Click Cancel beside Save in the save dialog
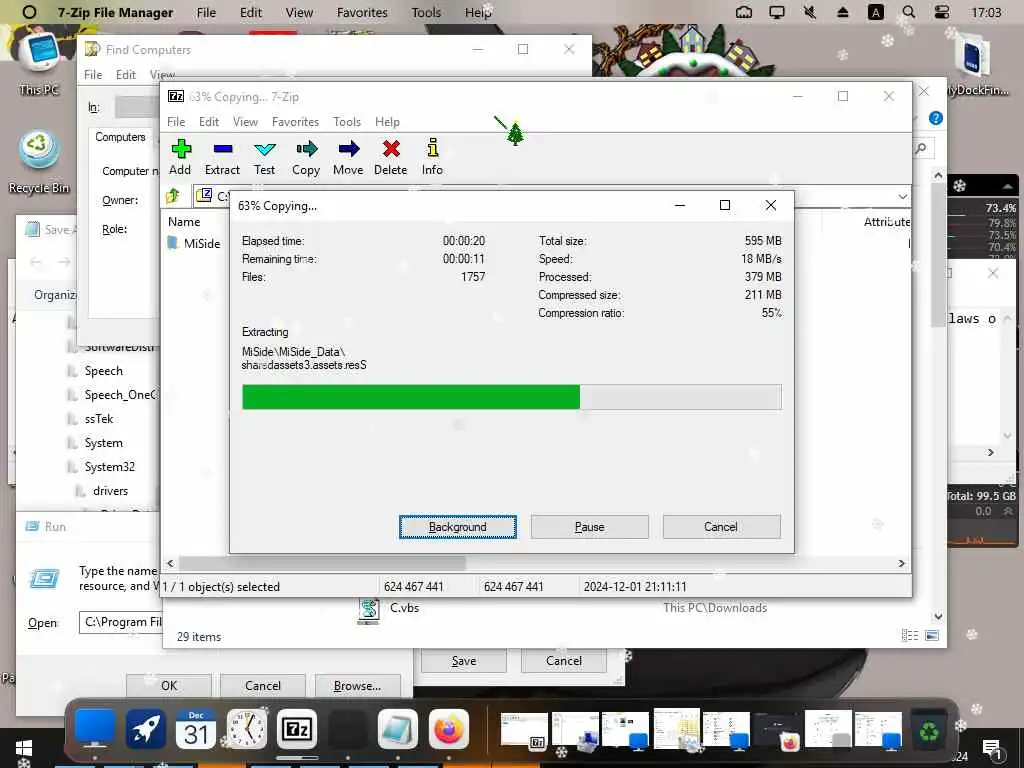1024x768 pixels. [564, 661]
